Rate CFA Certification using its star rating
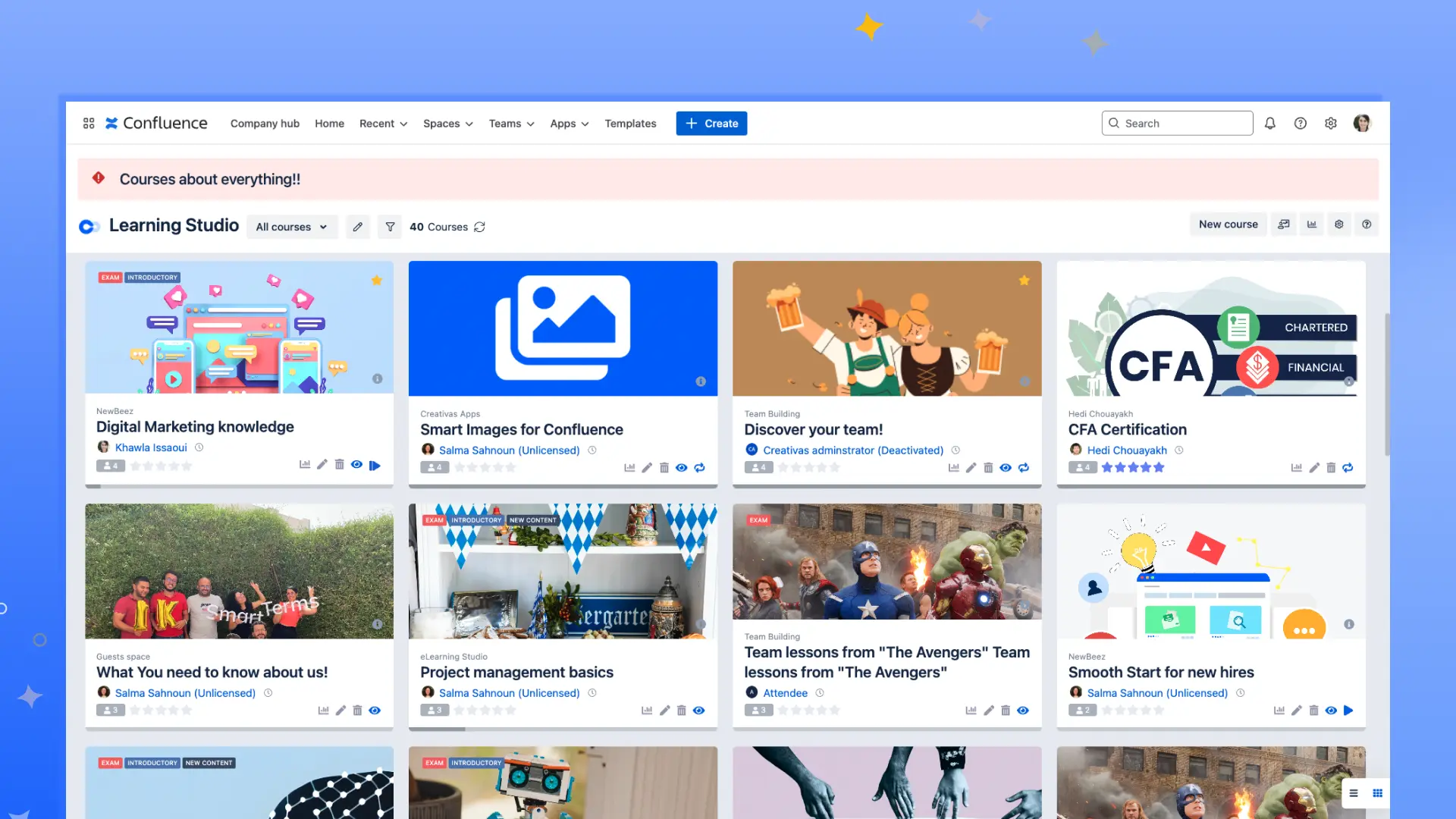1456x819 pixels. 1132,467
